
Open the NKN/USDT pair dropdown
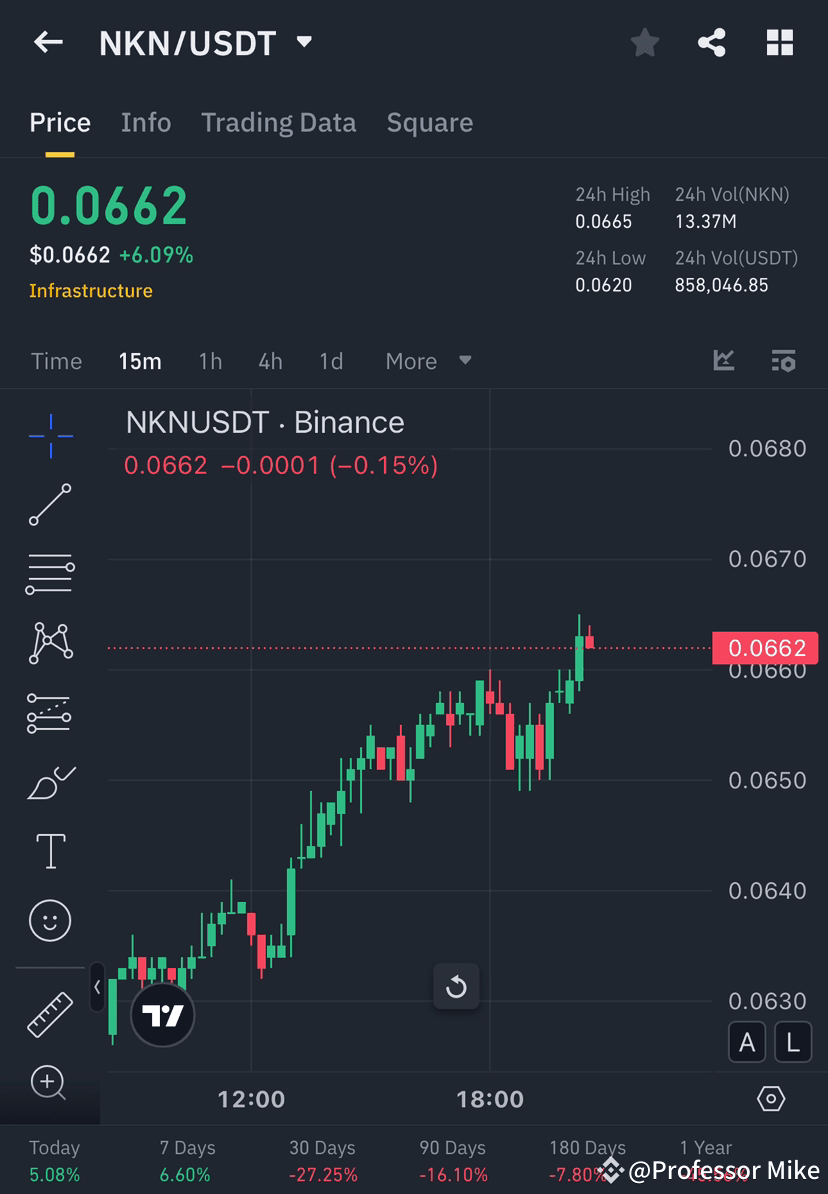tap(303, 42)
